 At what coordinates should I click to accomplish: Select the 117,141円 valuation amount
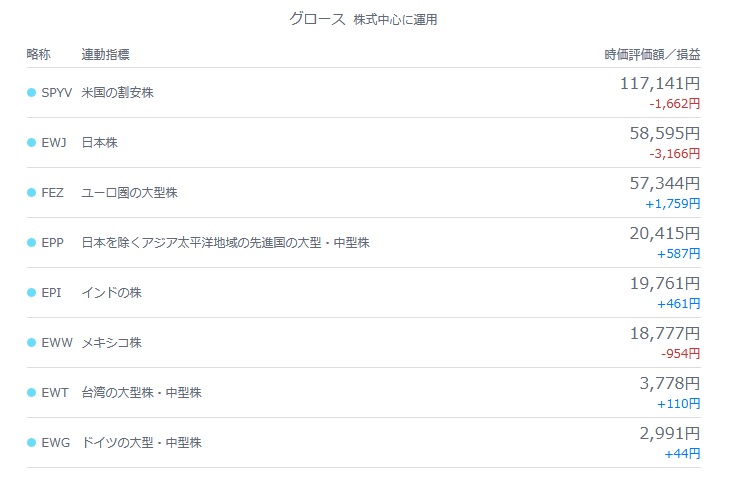pos(660,83)
